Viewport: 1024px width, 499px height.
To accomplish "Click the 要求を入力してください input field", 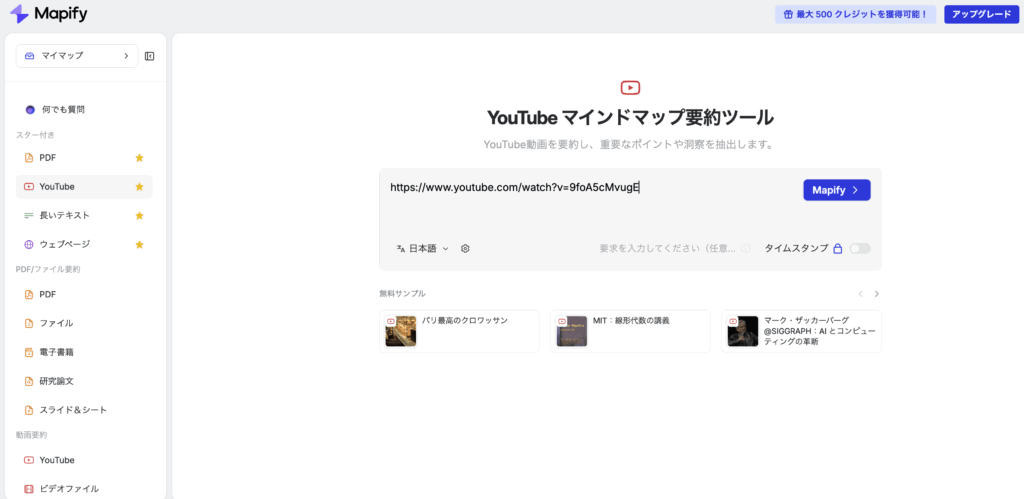I will [670, 248].
